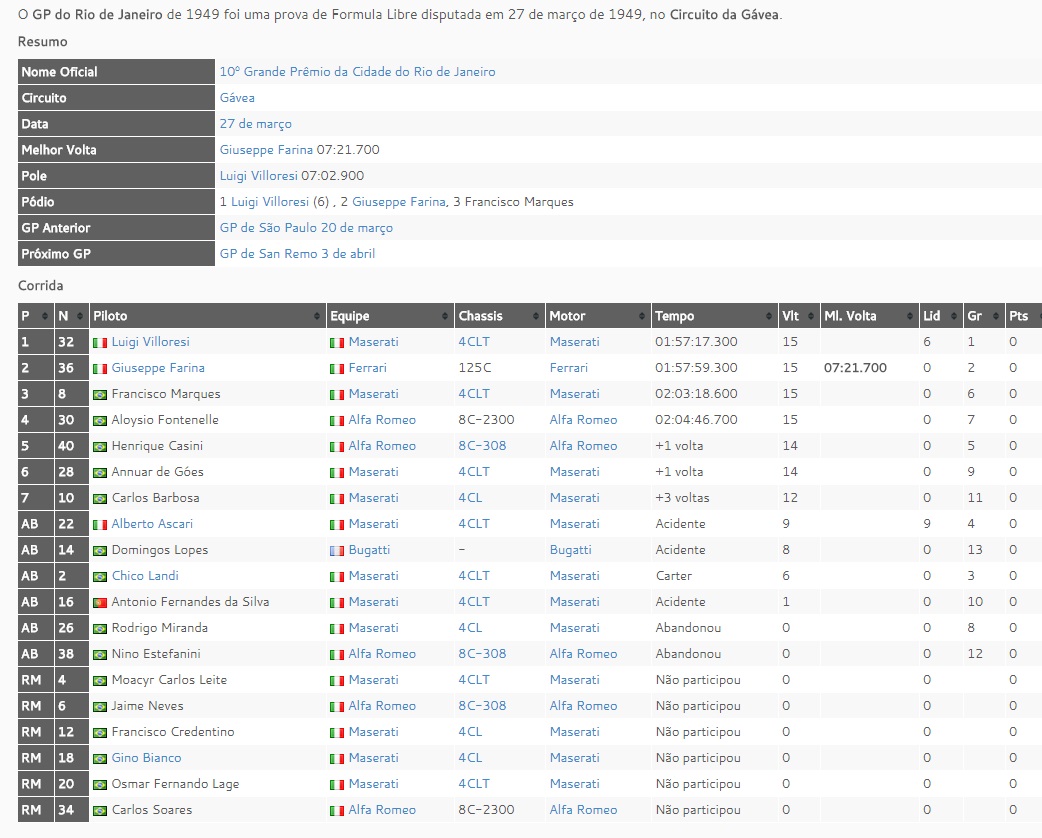This screenshot has height=838, width=1042.
Task: Sort the table by the P column
Action: (36, 316)
